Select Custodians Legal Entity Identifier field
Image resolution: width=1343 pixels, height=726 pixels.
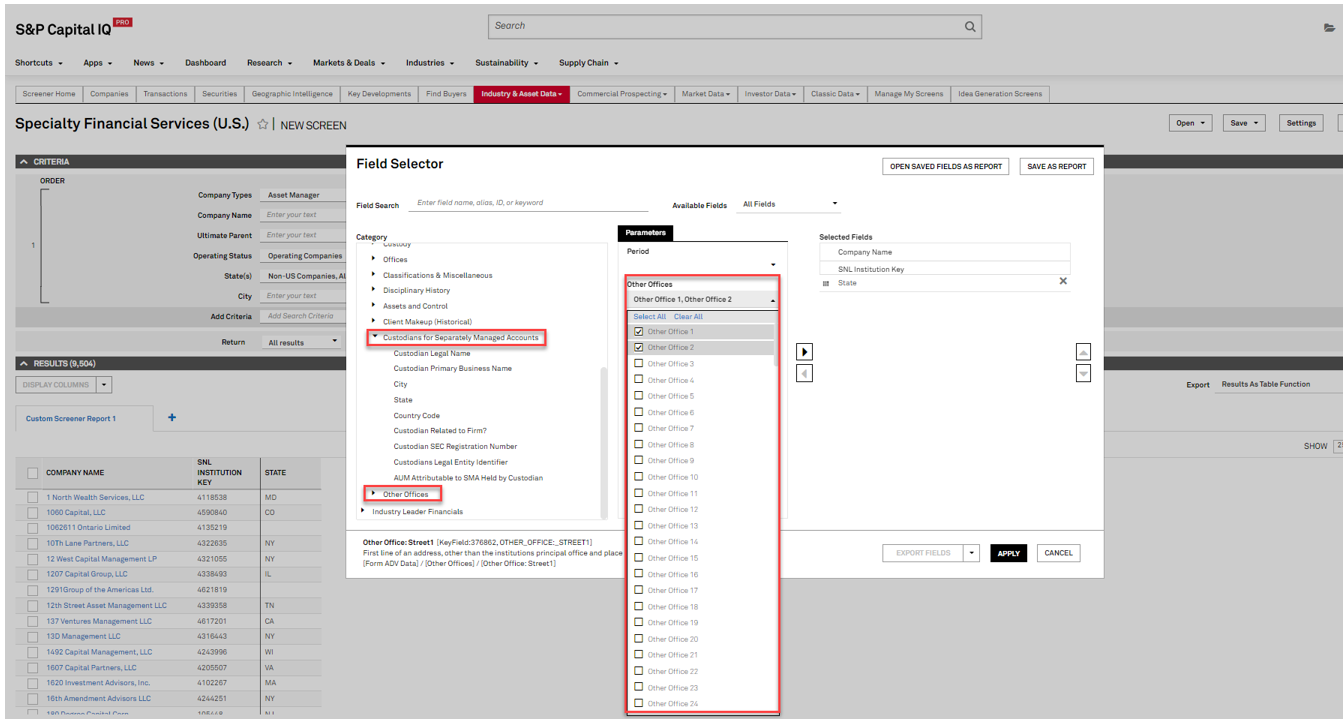pos(451,462)
